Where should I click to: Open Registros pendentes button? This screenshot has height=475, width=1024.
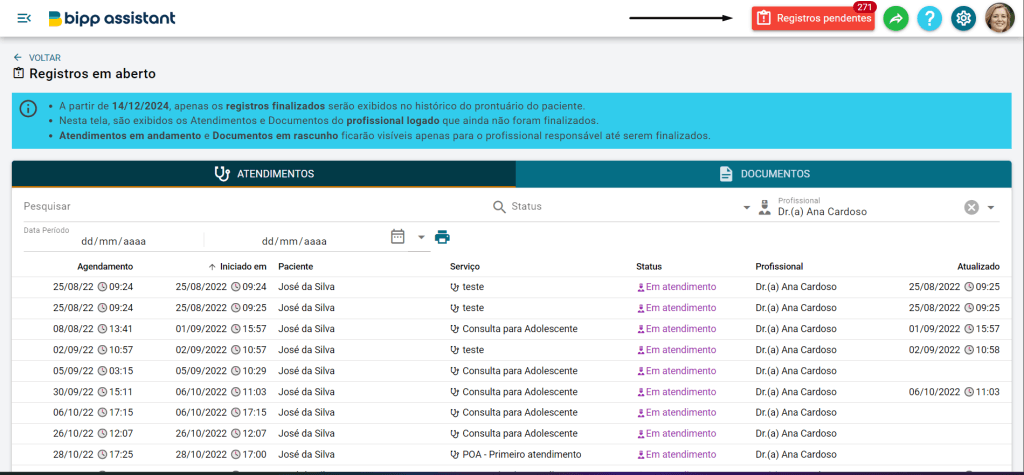pos(813,19)
